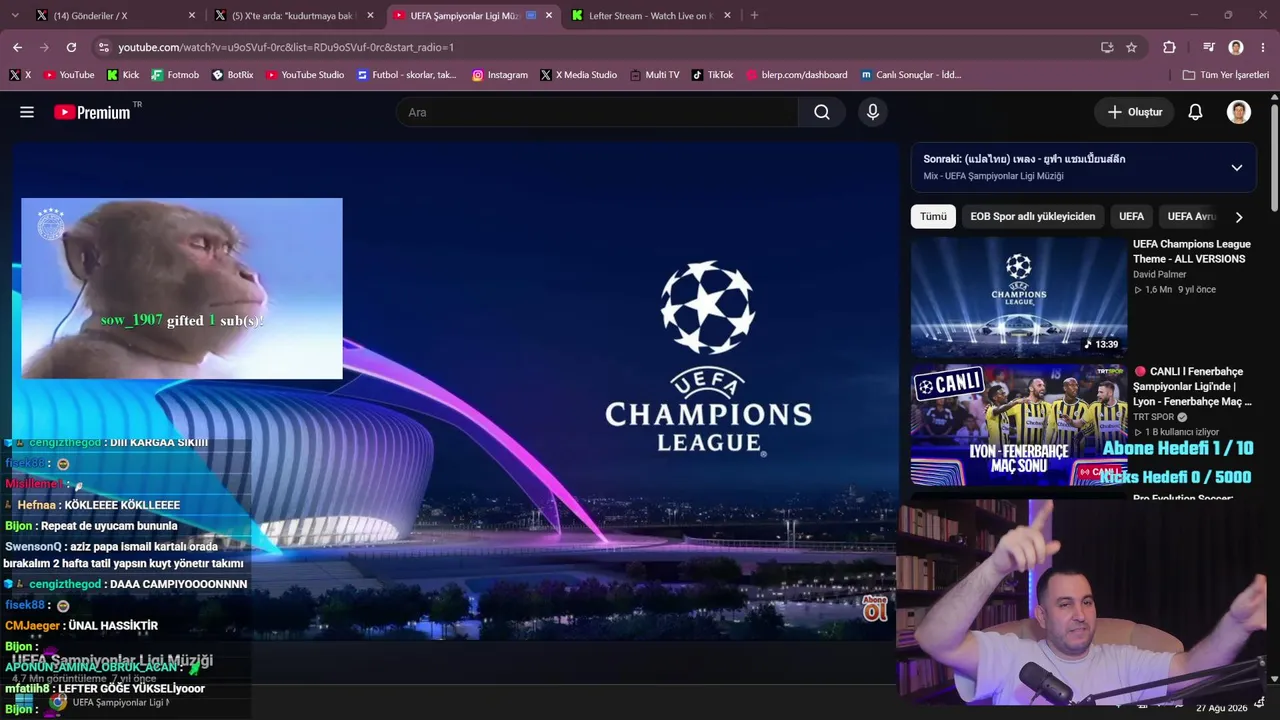The image size is (1280, 720).
Task: Focus the YouTube Ara search field
Action: point(597,112)
